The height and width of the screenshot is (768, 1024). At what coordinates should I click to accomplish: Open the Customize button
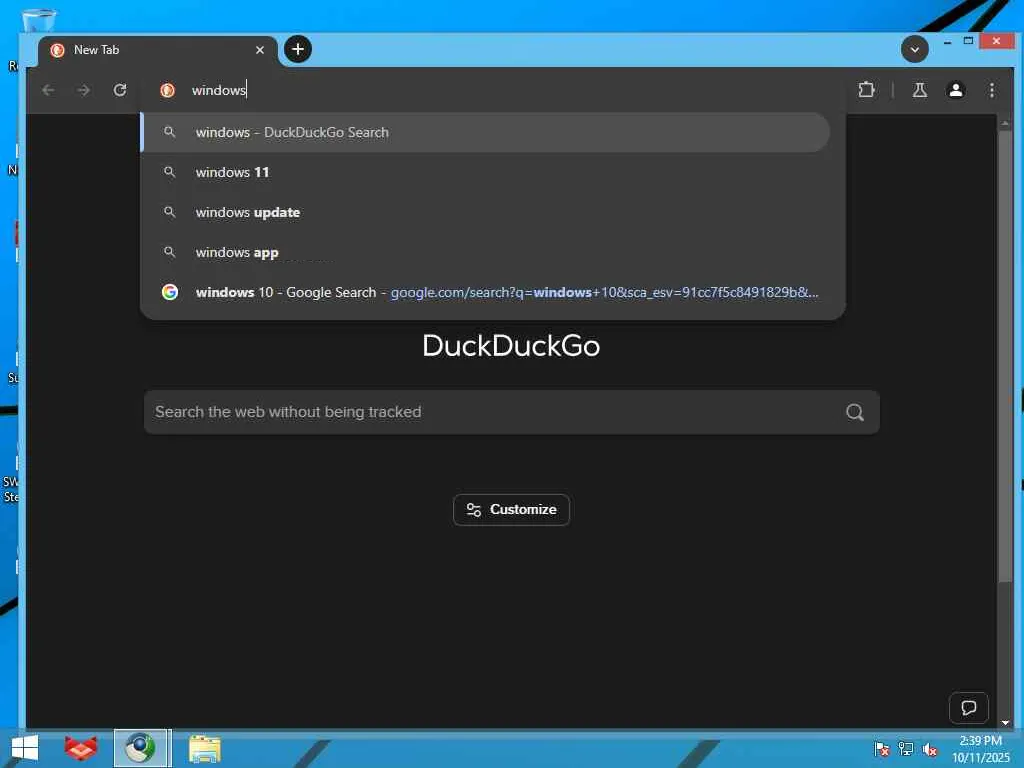[x=511, y=509]
